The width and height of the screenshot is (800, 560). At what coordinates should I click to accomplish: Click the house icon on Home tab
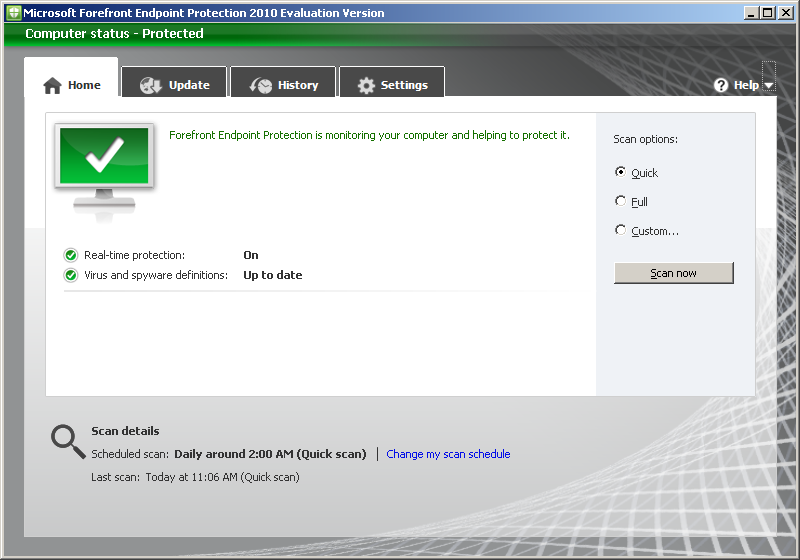[x=53, y=86]
